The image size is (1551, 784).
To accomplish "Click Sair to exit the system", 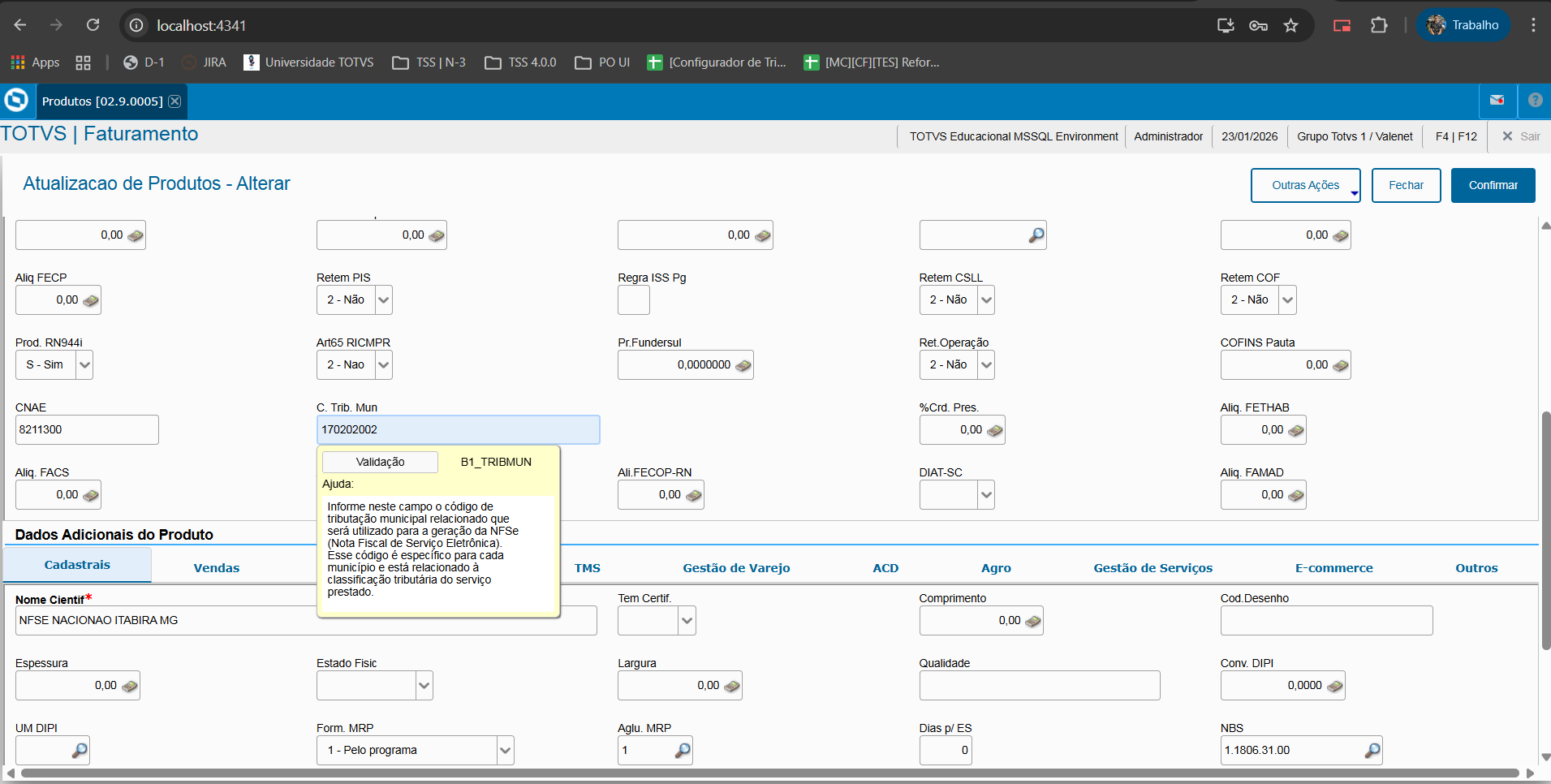I will 1521,136.
